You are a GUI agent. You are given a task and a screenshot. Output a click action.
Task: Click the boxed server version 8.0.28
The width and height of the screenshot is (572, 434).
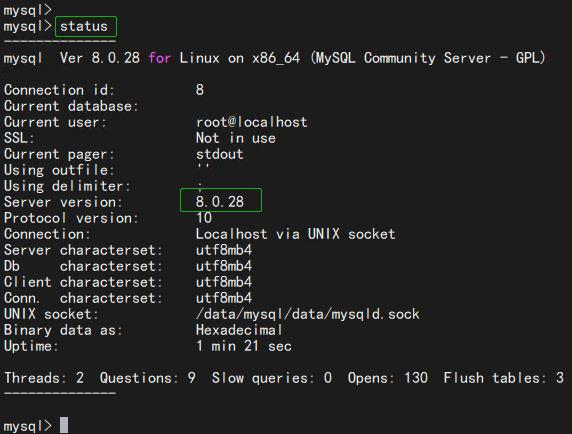pyautogui.click(x=220, y=202)
